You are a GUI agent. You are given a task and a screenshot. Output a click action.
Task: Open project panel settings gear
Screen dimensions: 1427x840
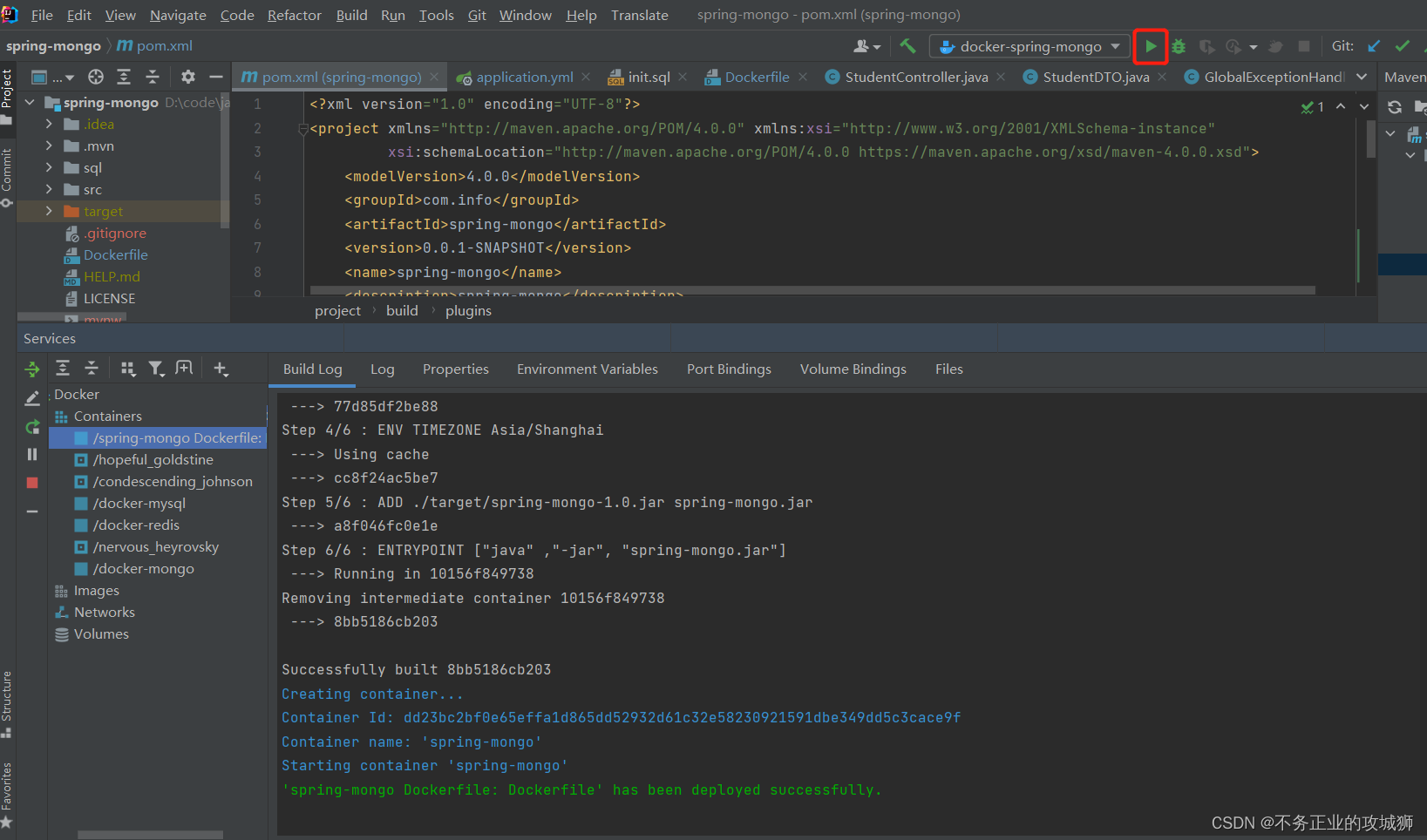188,77
